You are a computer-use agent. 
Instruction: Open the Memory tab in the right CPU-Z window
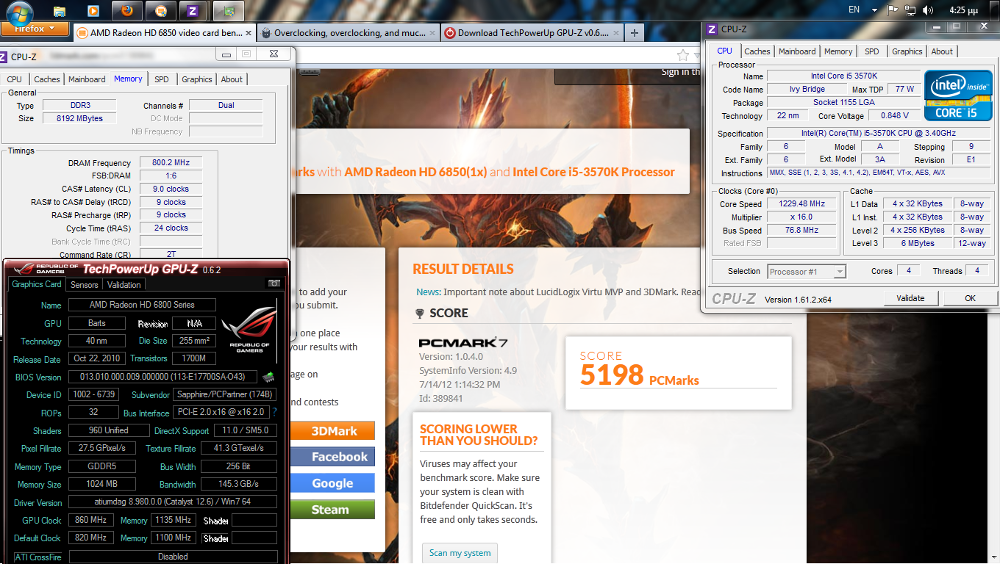(838, 51)
